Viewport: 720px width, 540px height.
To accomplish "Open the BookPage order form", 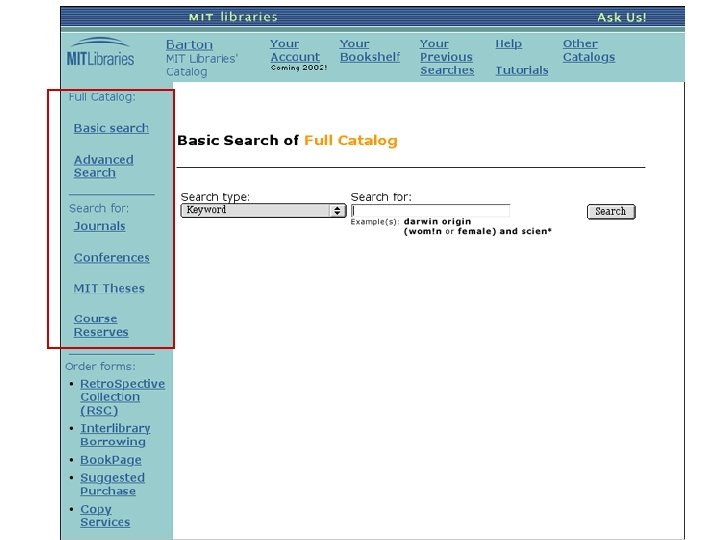I will 111,460.
